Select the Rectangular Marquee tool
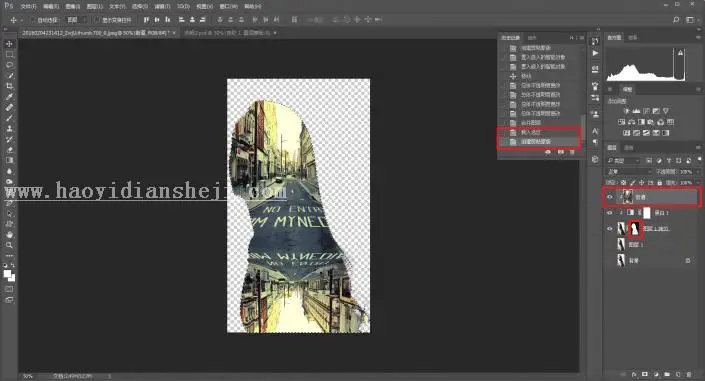 pyautogui.click(x=9, y=54)
